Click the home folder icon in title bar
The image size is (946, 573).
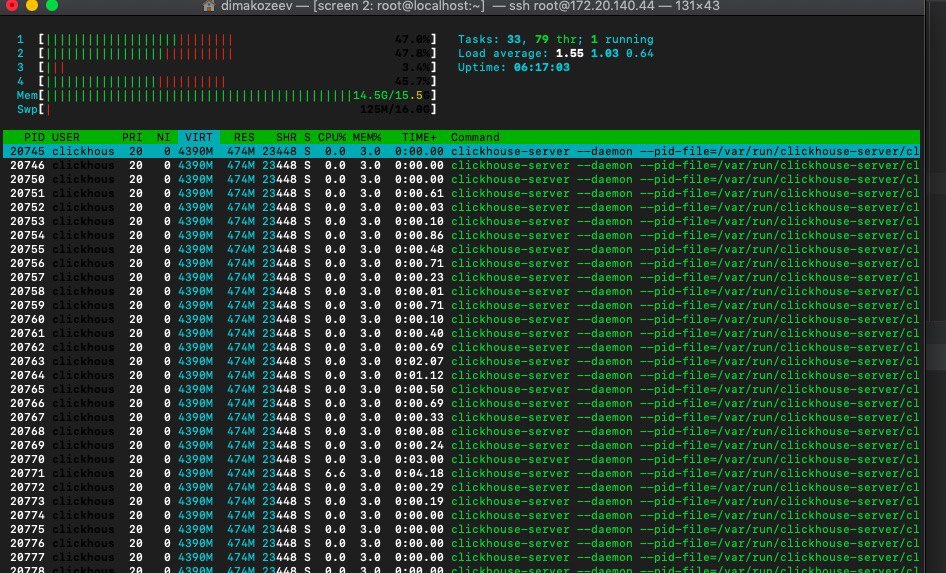(209, 6)
